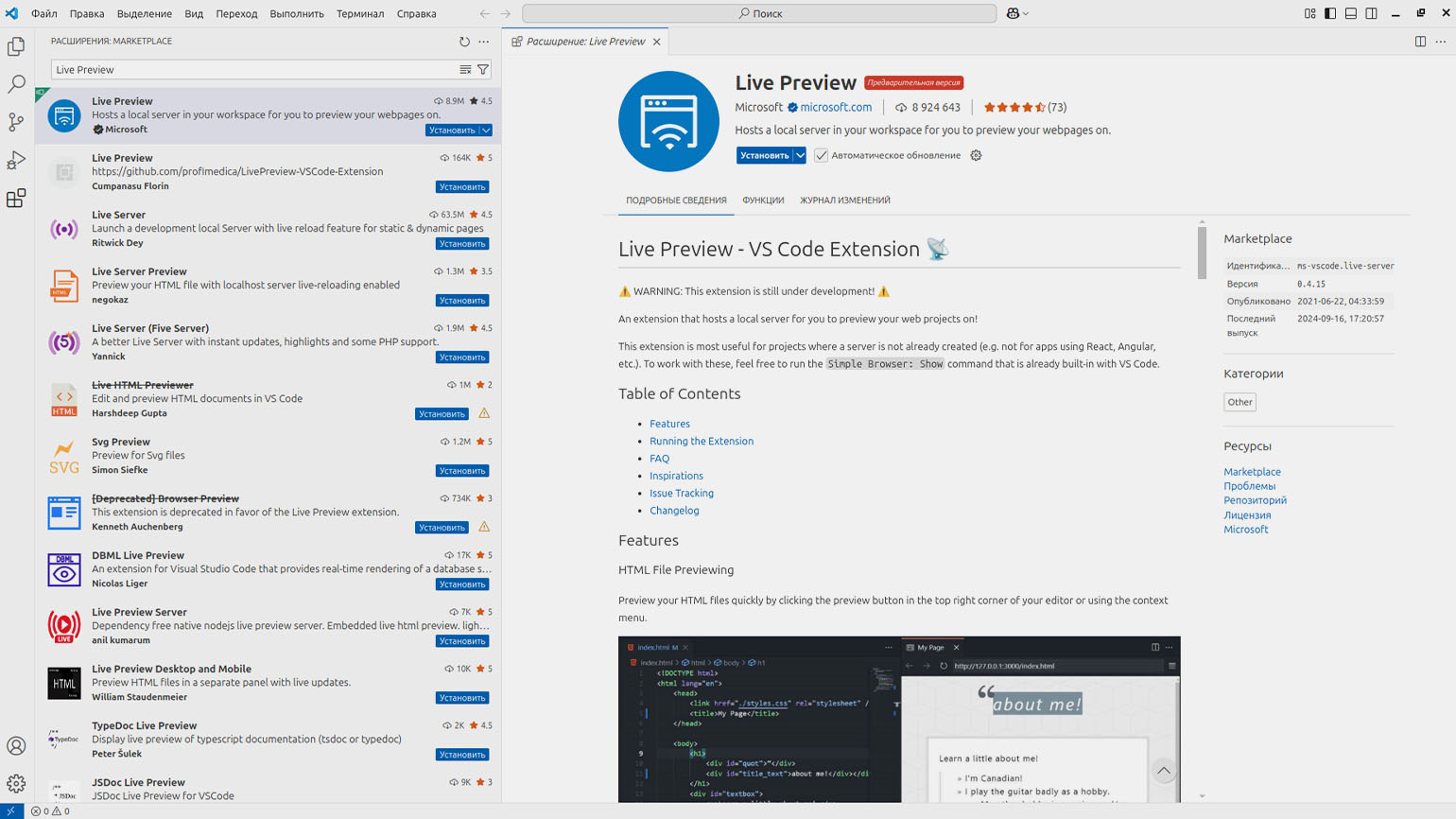Screen dimensions: 1456x819
Task: Open the Search view in activity bar
Action: (16, 84)
